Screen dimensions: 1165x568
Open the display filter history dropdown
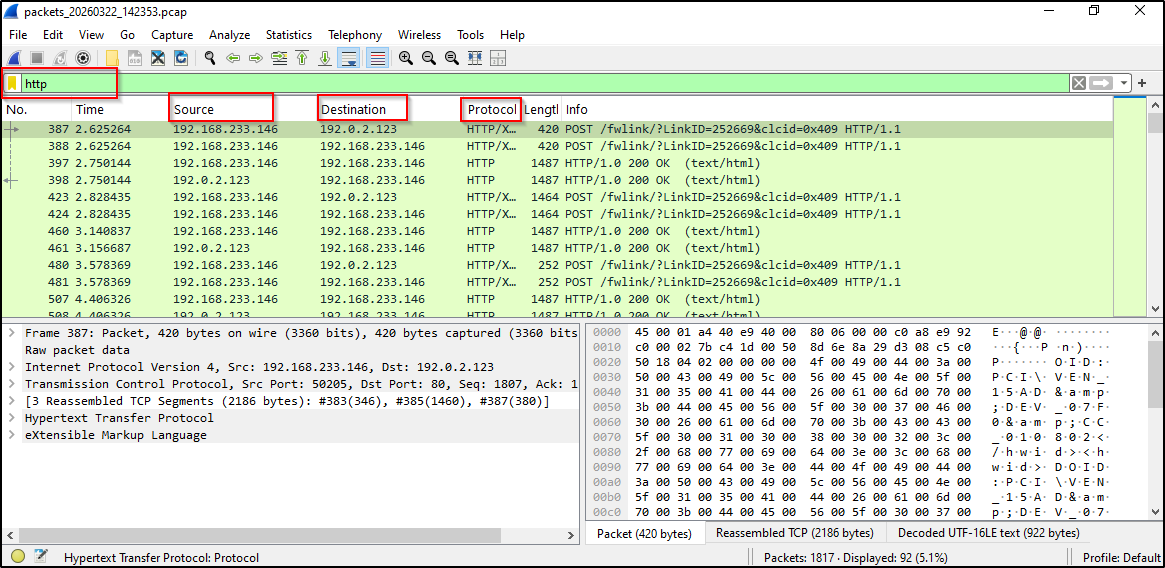tap(1125, 84)
